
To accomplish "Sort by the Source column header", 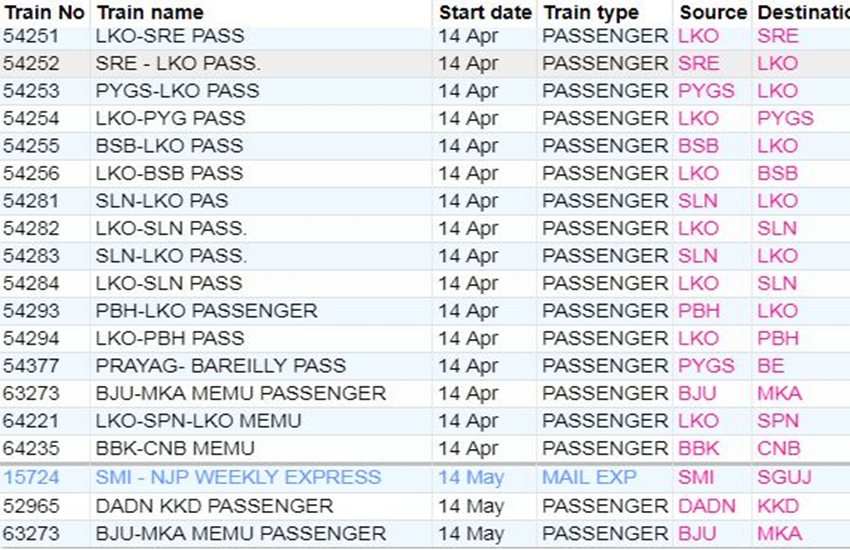I will click(713, 13).
